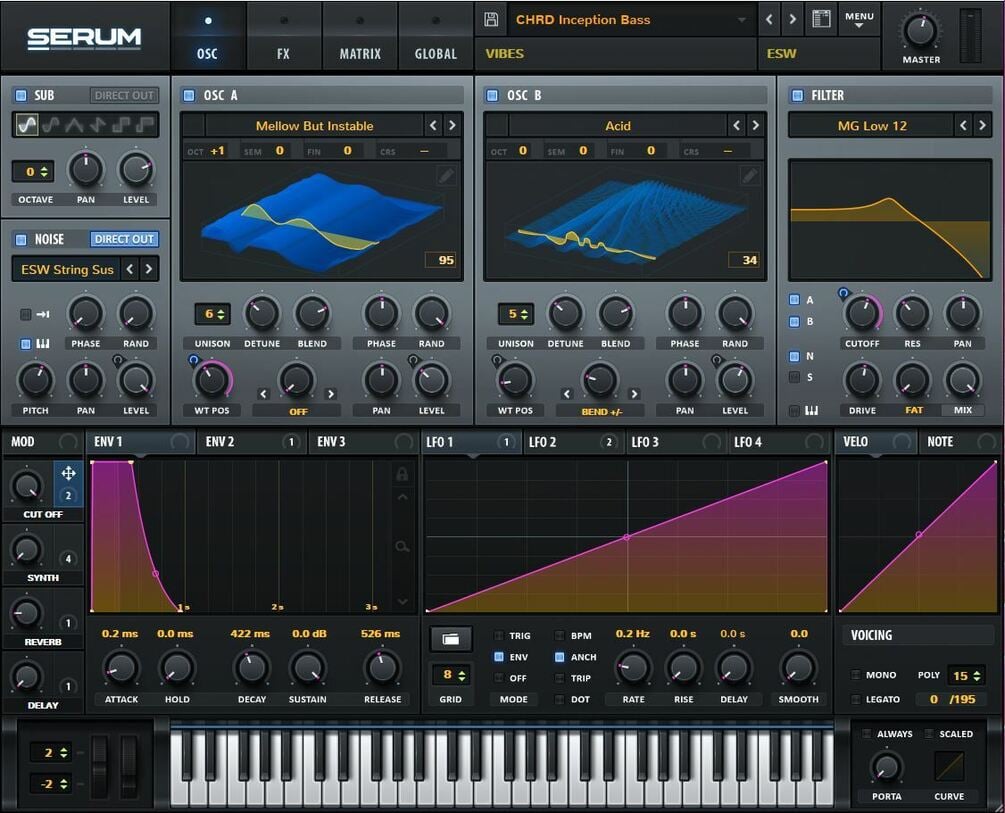Image resolution: width=1005 pixels, height=813 pixels.
Task: Click the filter FAT label
Action: (x=914, y=410)
